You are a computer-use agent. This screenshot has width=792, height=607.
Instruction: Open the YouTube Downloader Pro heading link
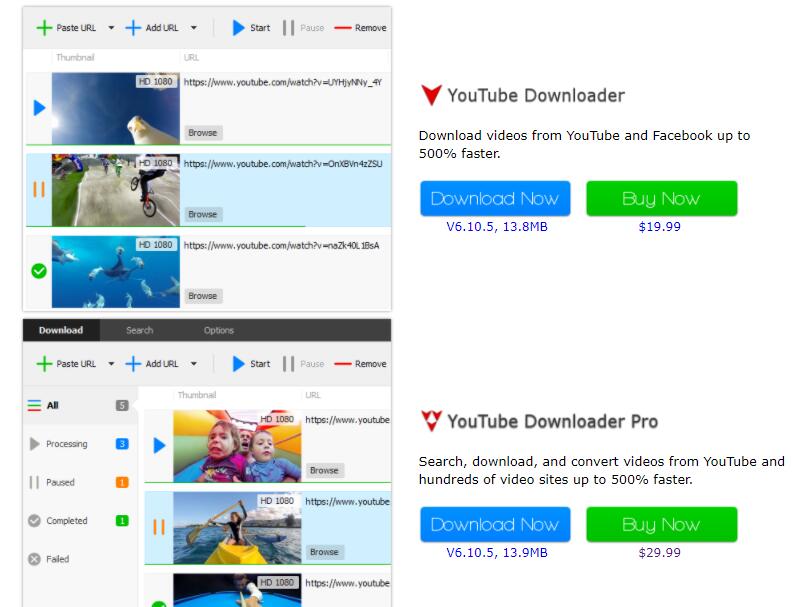pyautogui.click(x=553, y=421)
